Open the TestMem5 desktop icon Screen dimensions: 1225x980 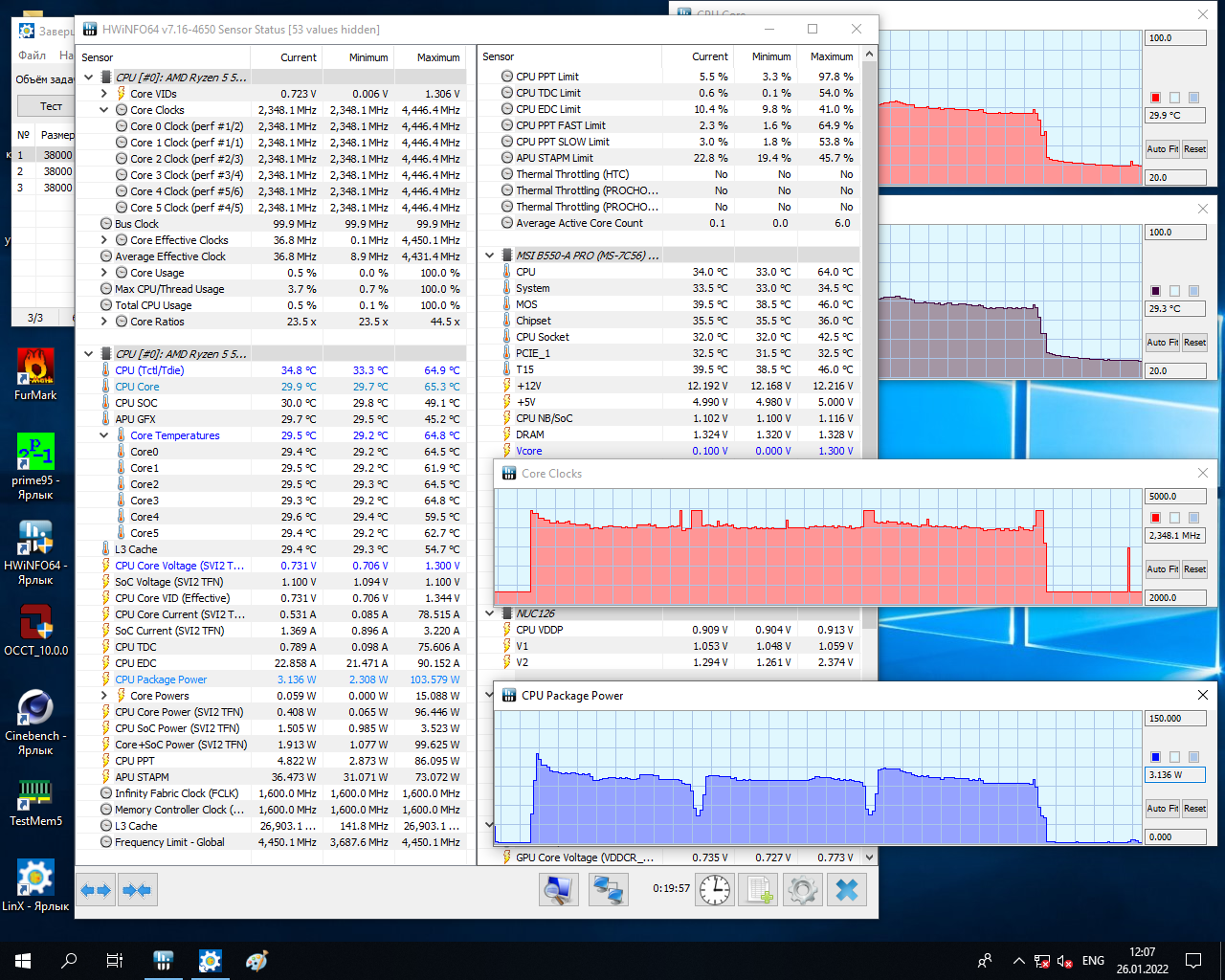click(x=35, y=802)
